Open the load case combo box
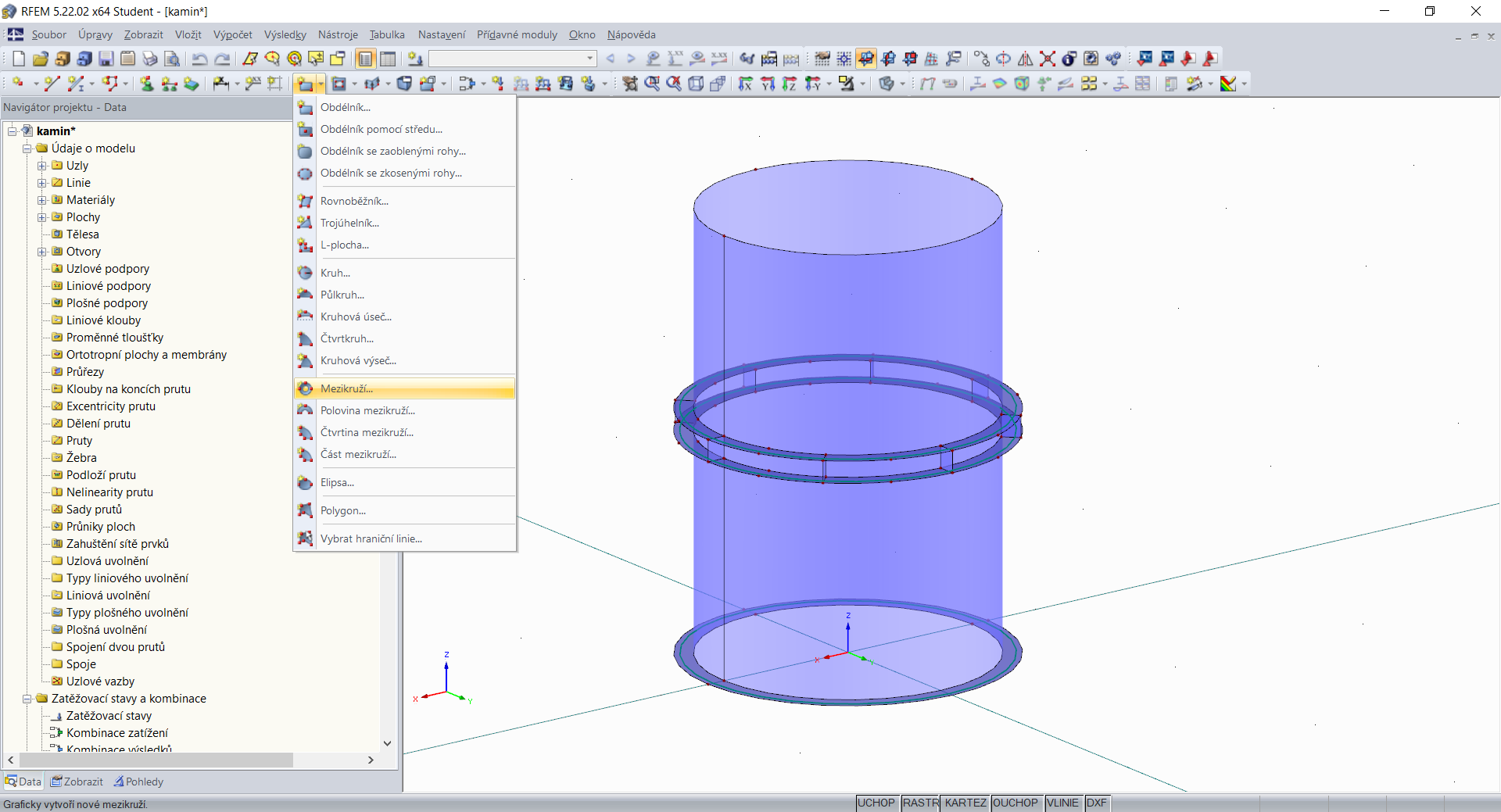The width and height of the screenshot is (1501, 812). [513, 59]
